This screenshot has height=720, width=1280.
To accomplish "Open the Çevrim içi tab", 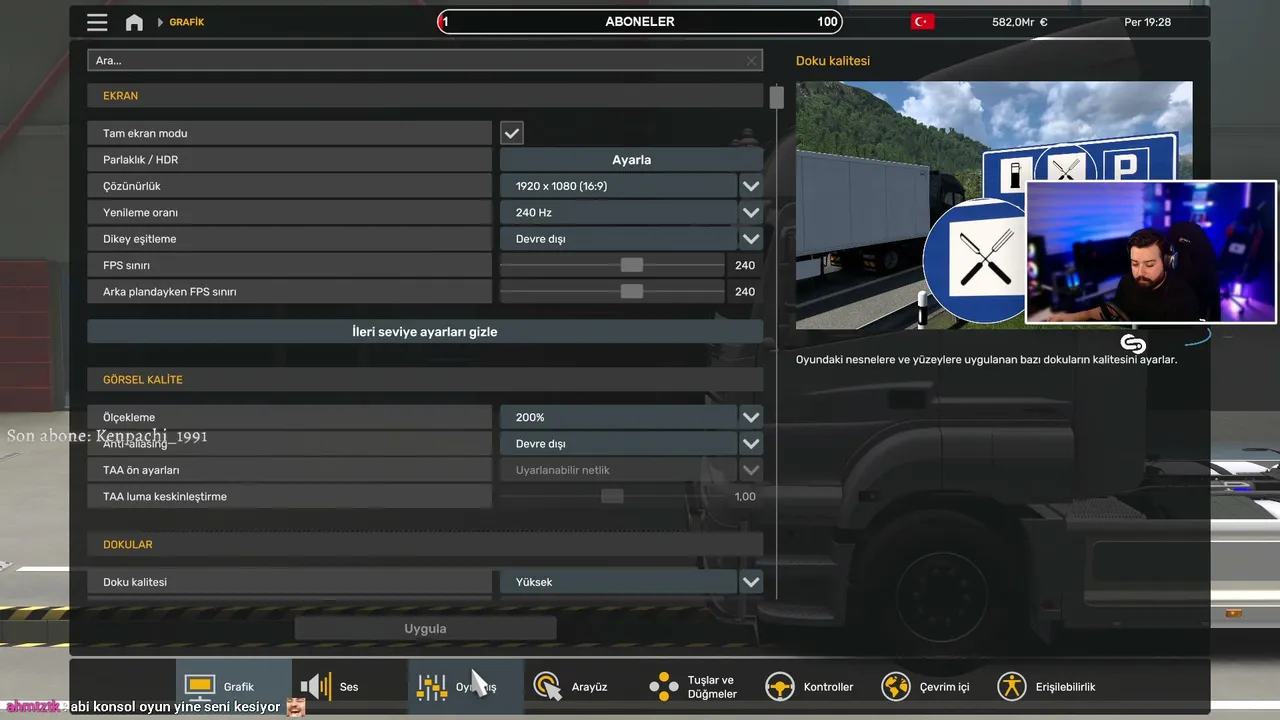I will click(930, 687).
